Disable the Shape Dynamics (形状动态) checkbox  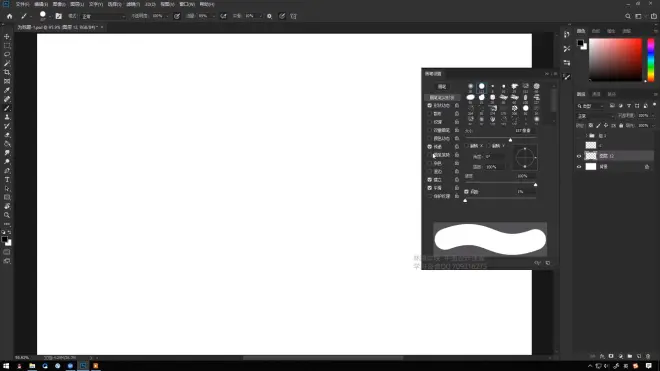tap(430, 105)
